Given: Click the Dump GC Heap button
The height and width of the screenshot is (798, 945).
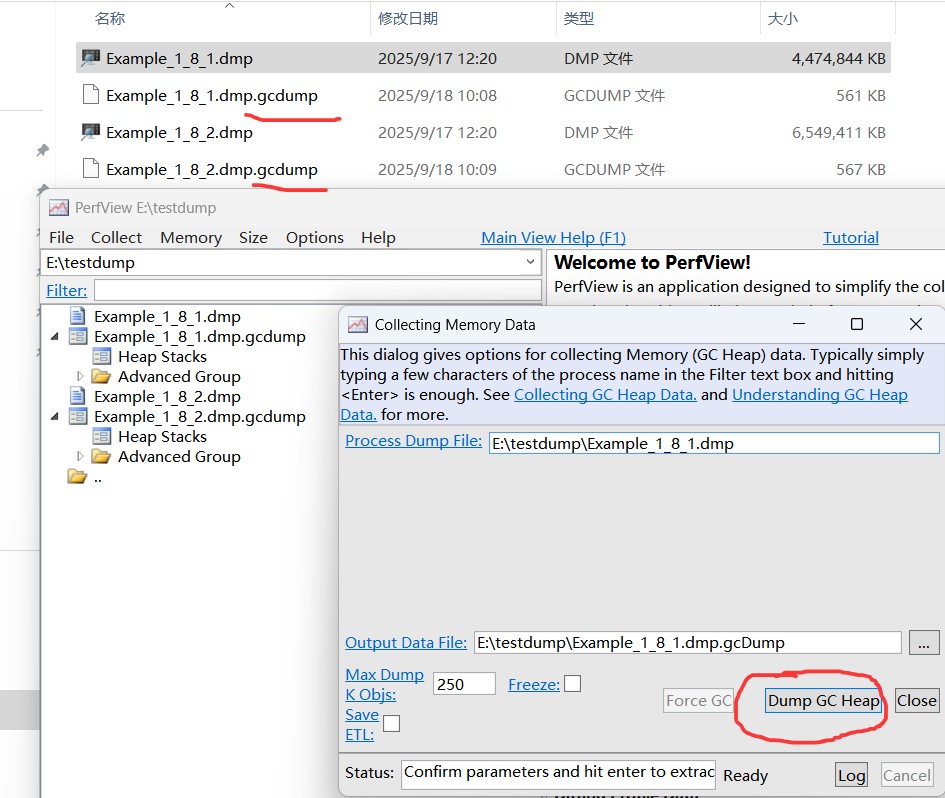Looking at the screenshot, I should (823, 701).
